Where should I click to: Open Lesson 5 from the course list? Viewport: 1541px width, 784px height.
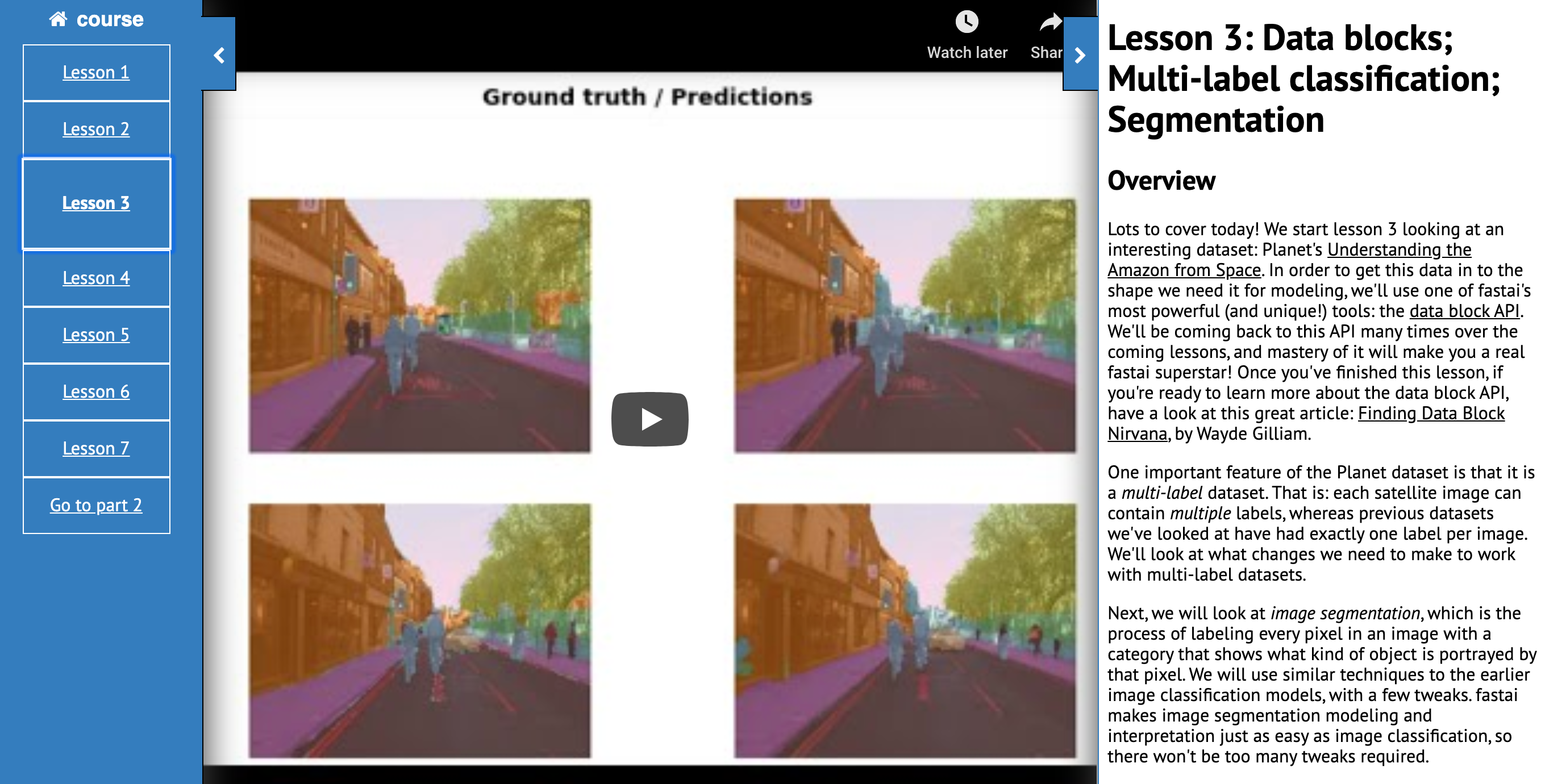pyautogui.click(x=95, y=335)
